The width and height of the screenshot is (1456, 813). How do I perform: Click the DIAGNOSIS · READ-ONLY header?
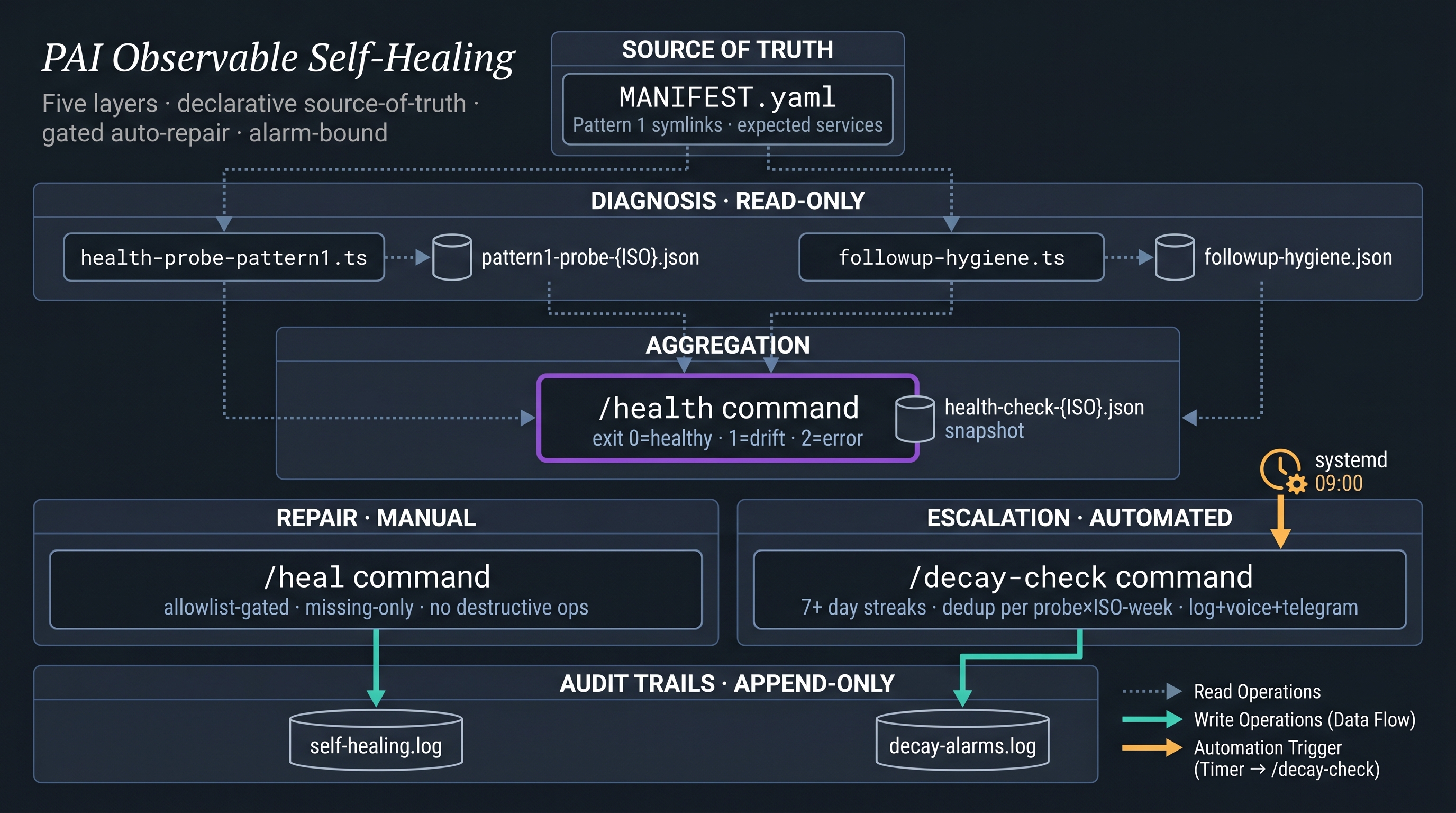pos(727,201)
